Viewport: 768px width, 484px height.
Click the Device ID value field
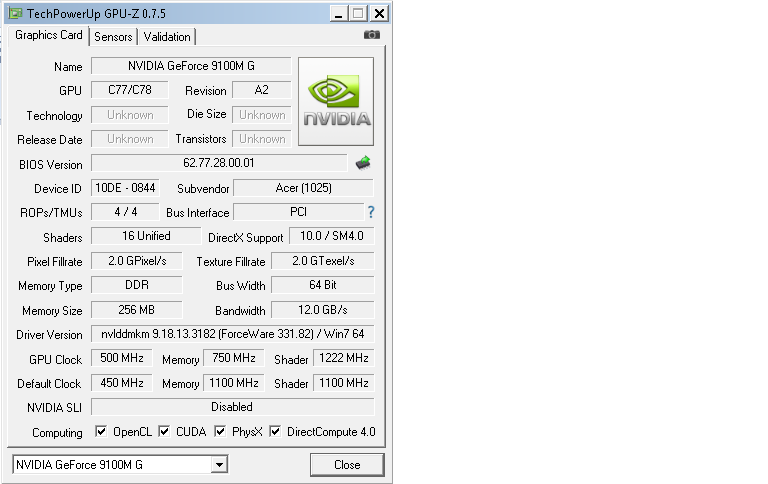click(124, 188)
